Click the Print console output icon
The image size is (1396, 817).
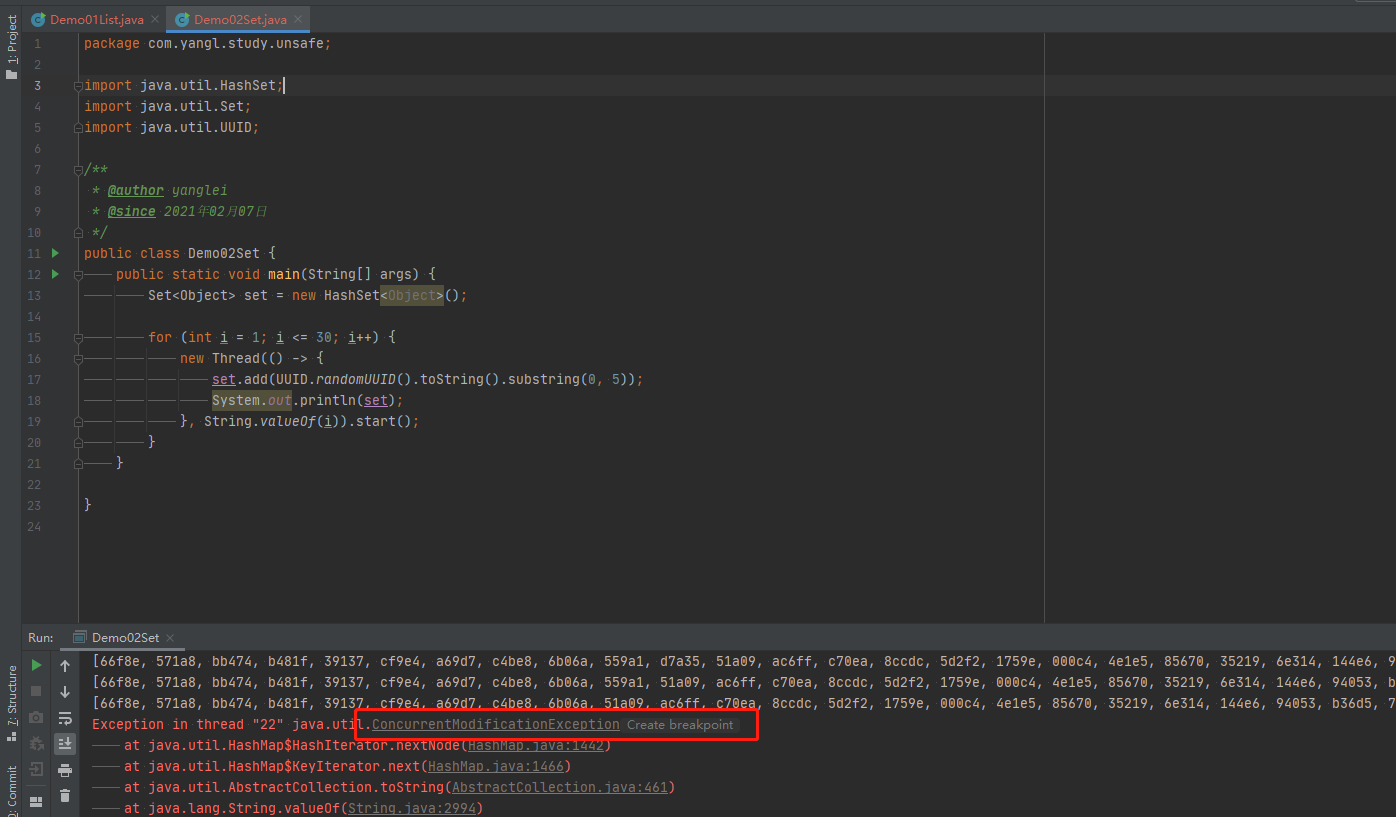(65, 770)
